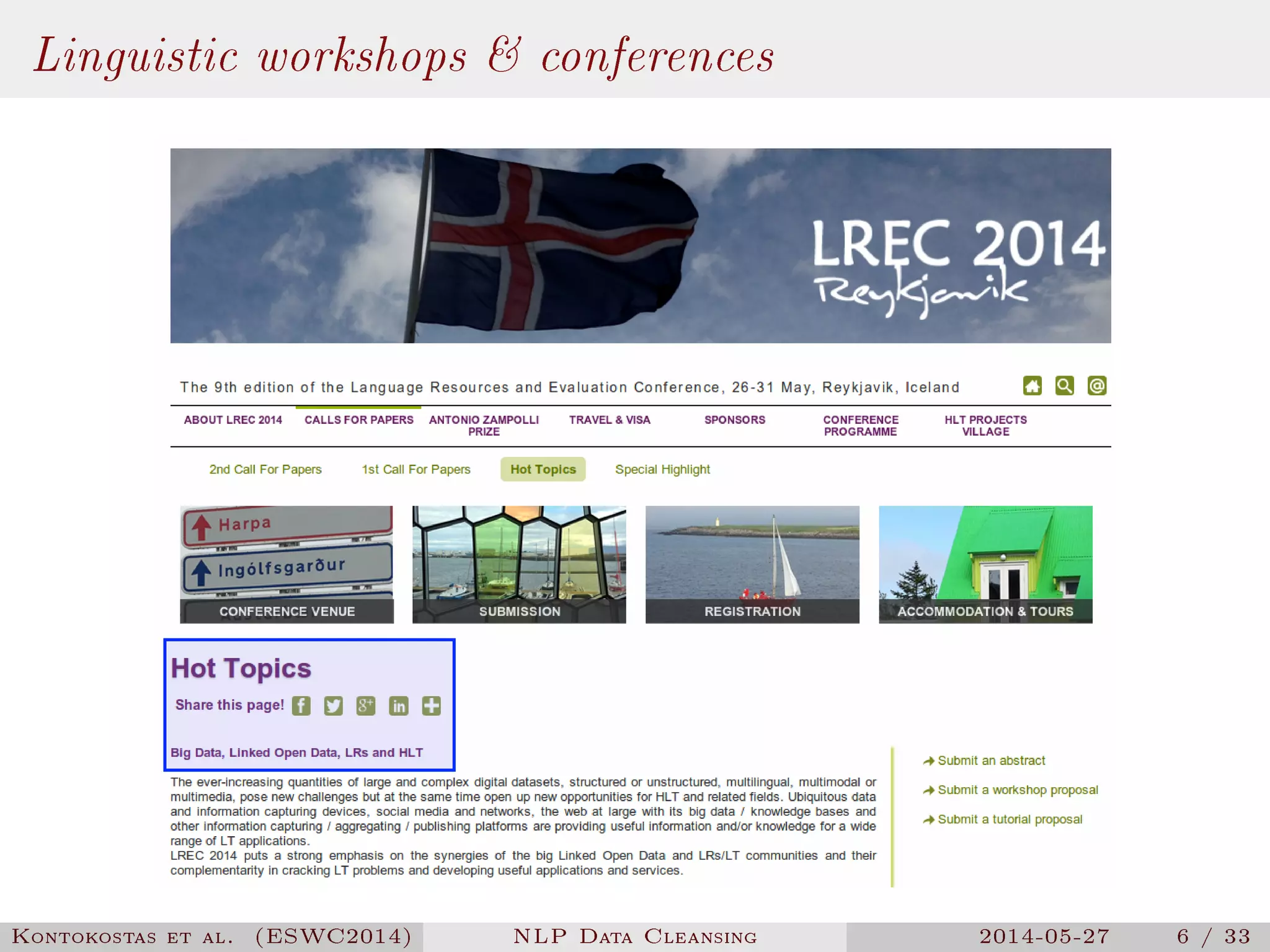1270x952 pixels.
Task: Share the page via LinkedIn icon
Action: point(399,706)
